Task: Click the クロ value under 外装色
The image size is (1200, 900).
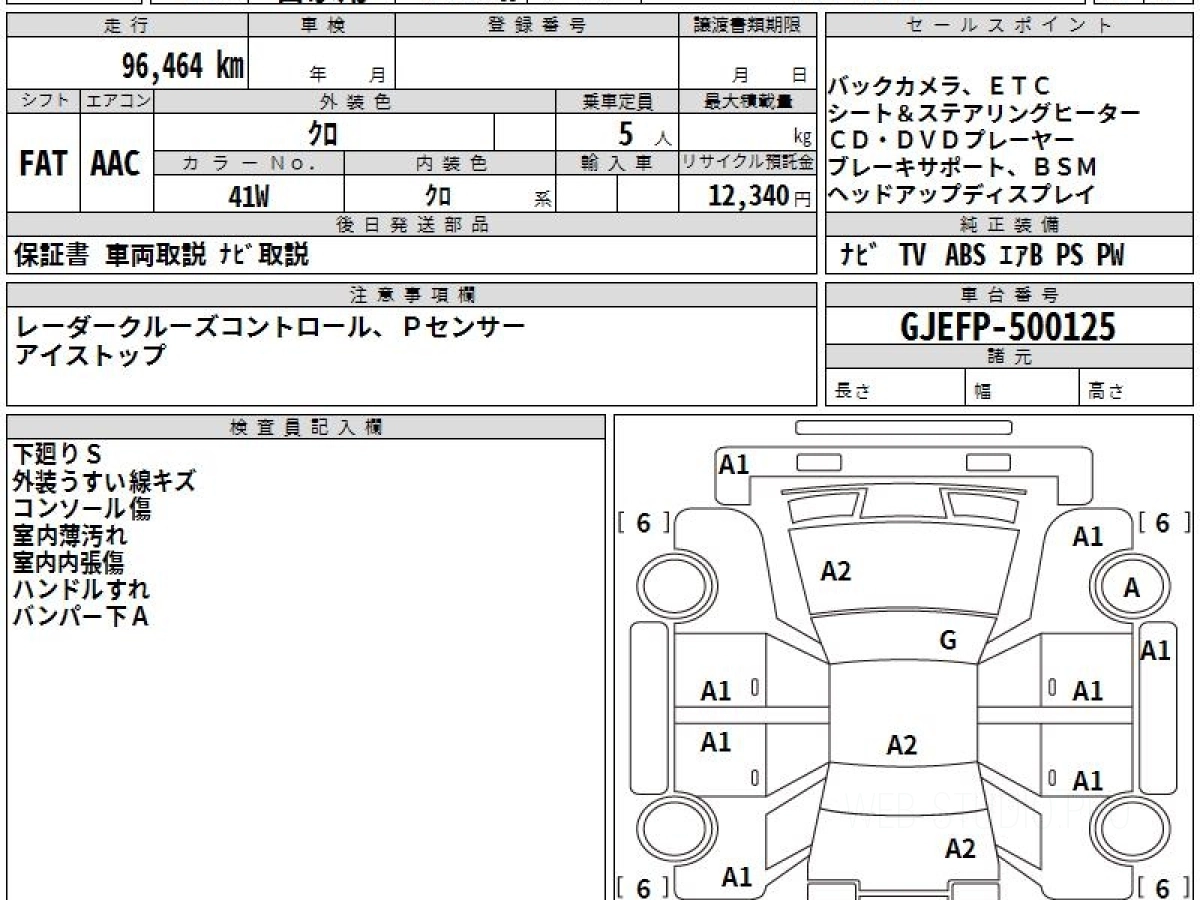Action: pyautogui.click(x=323, y=132)
